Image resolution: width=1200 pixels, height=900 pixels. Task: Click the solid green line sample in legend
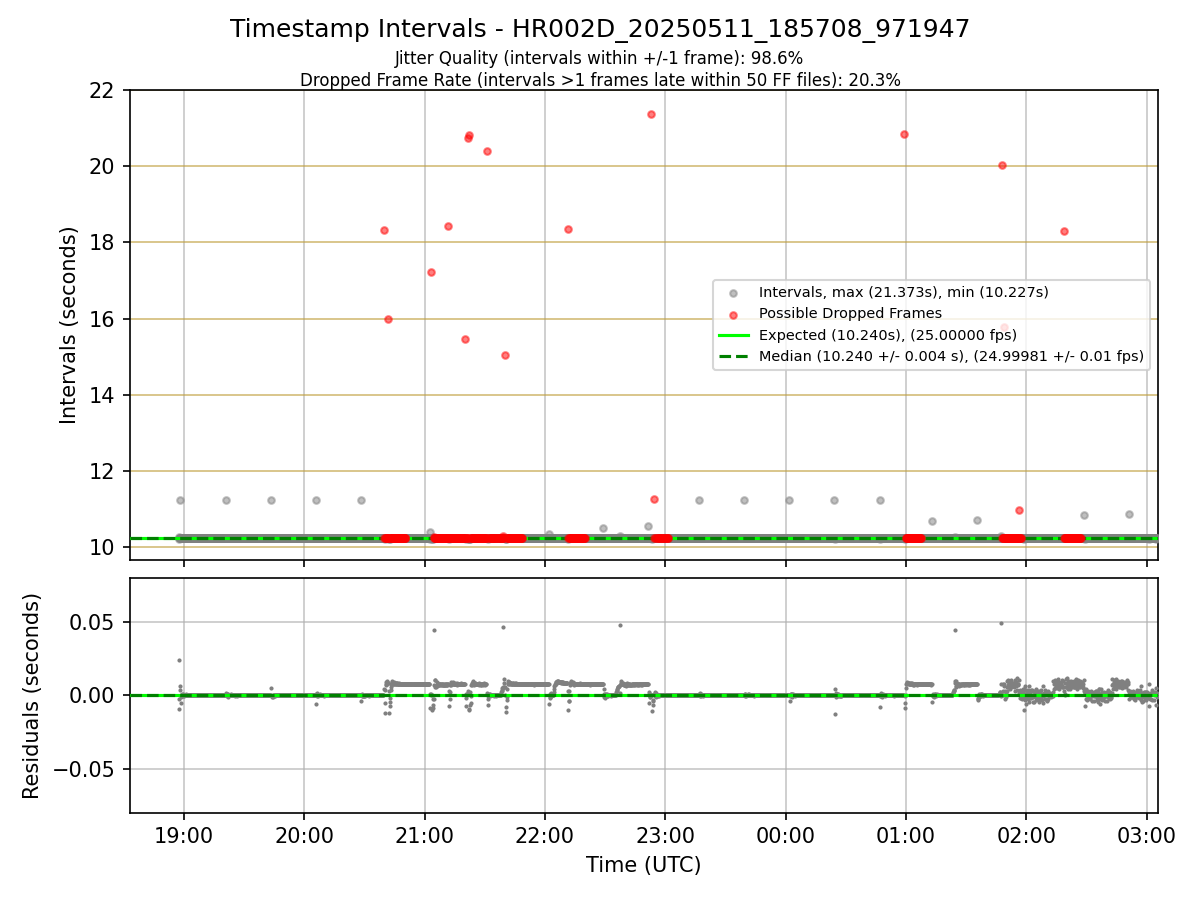tap(733, 335)
